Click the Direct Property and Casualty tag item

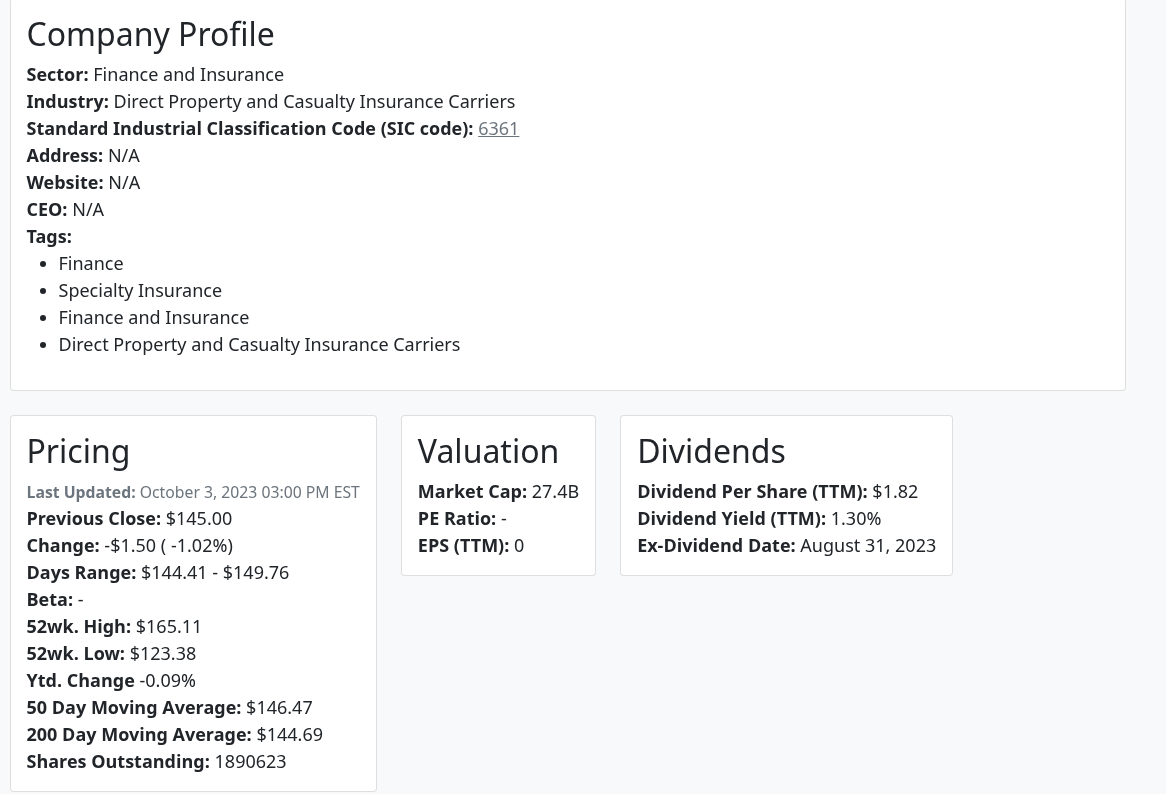(x=259, y=344)
